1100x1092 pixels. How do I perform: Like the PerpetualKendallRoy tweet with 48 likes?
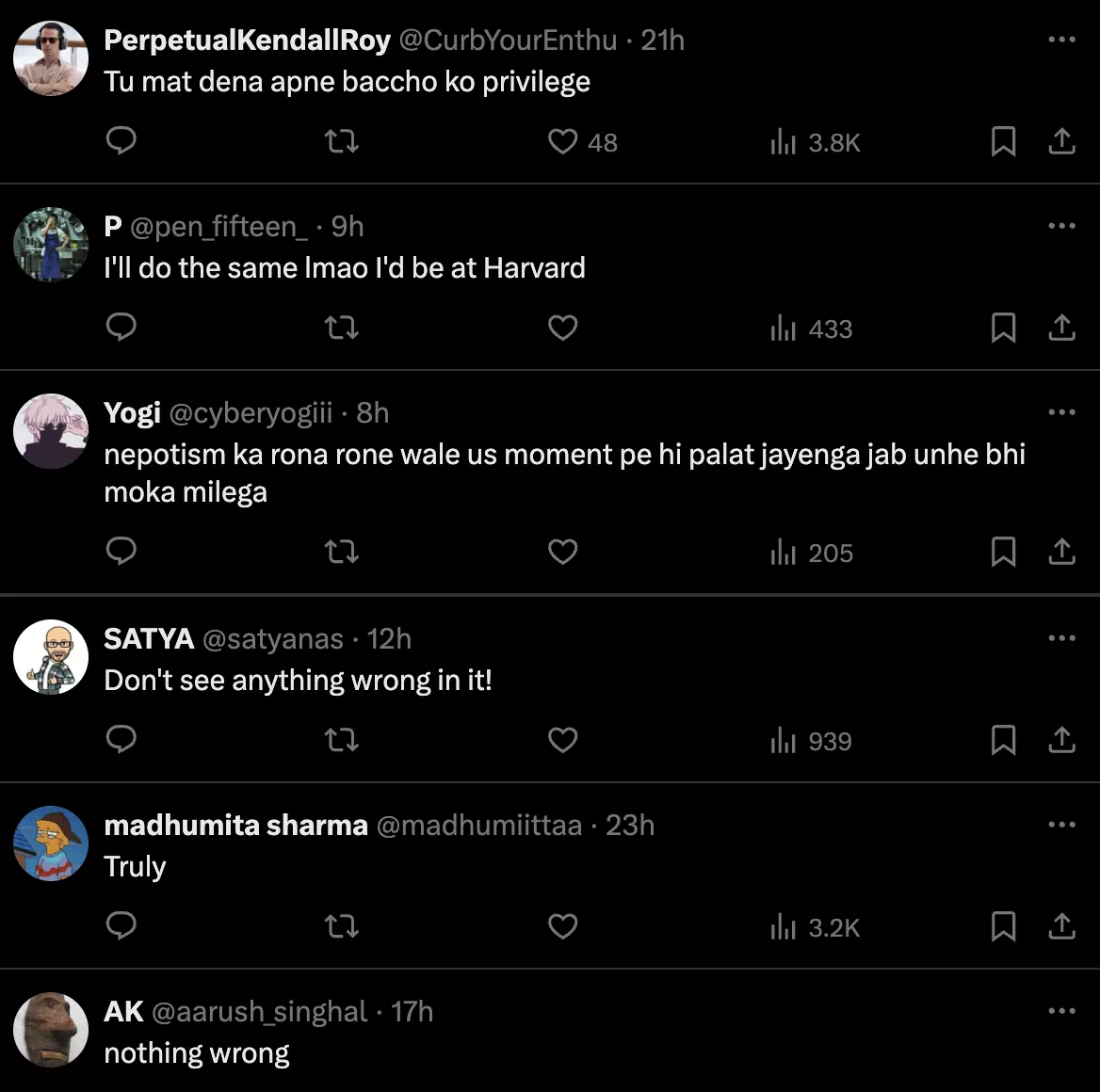(x=563, y=142)
